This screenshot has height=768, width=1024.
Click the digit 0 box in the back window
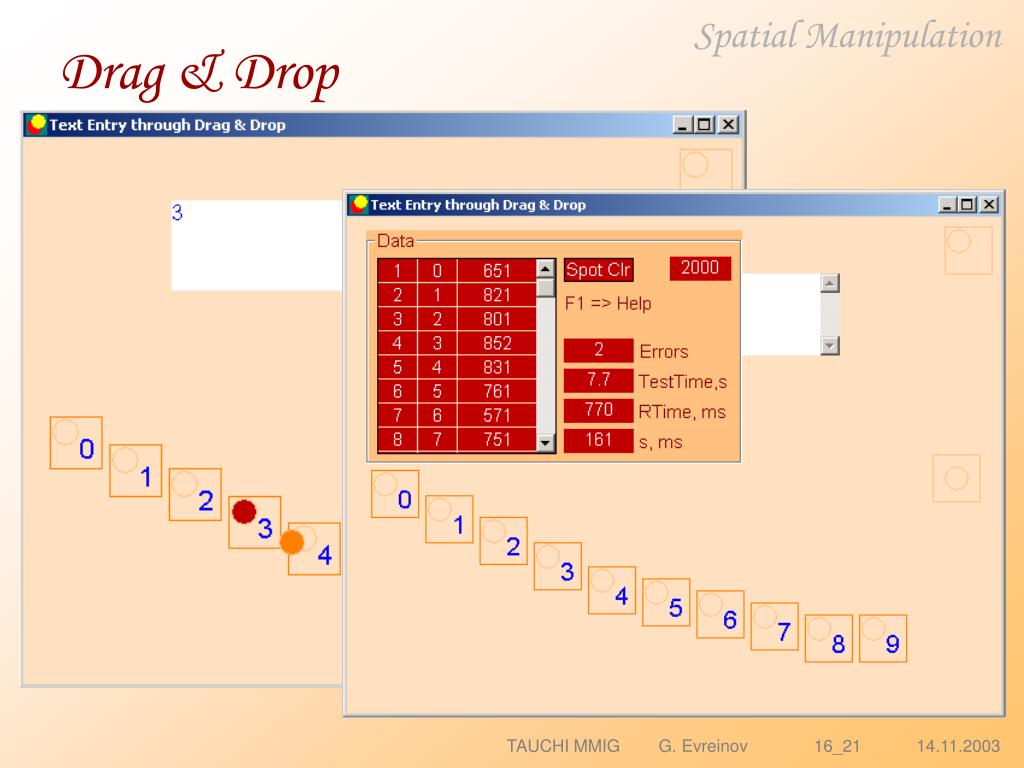click(x=76, y=443)
